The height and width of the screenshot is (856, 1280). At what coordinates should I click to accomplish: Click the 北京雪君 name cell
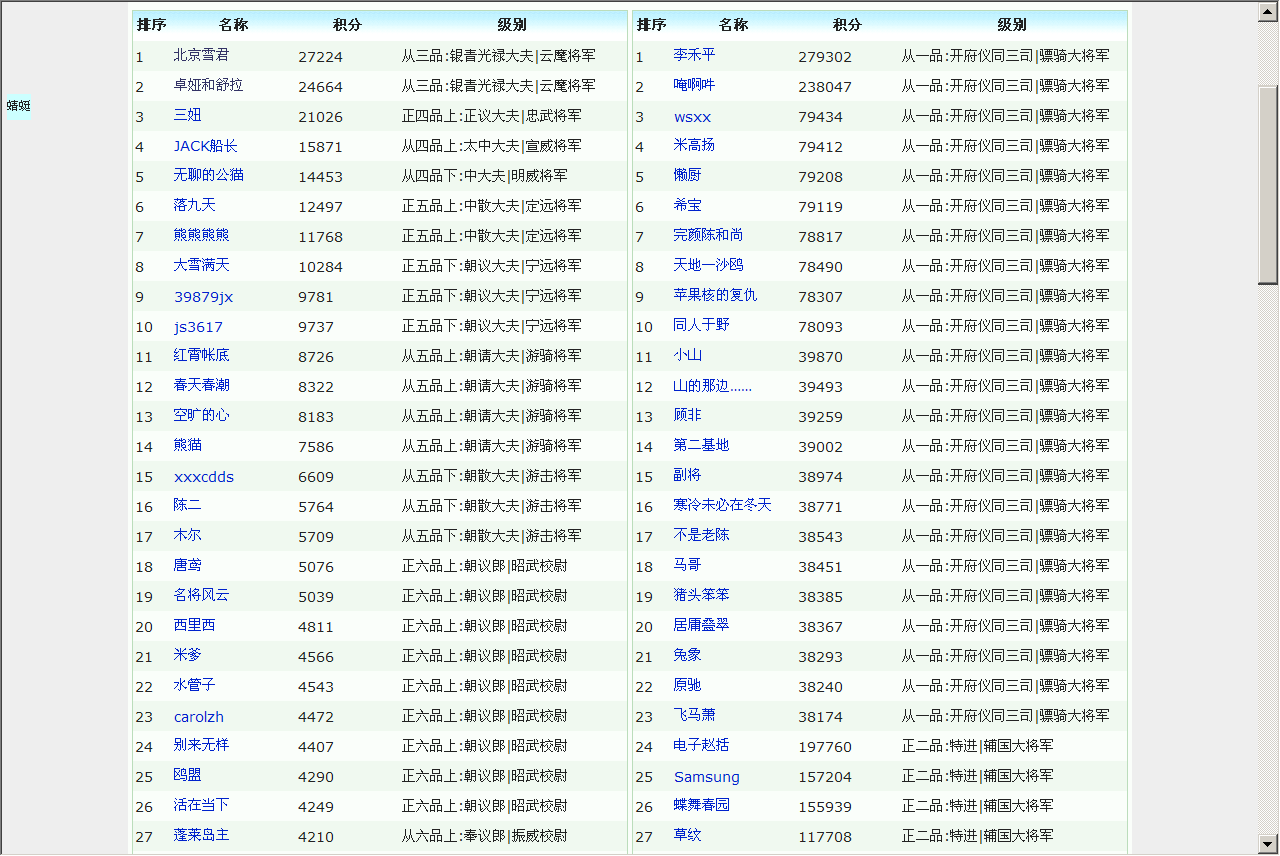tap(202, 55)
